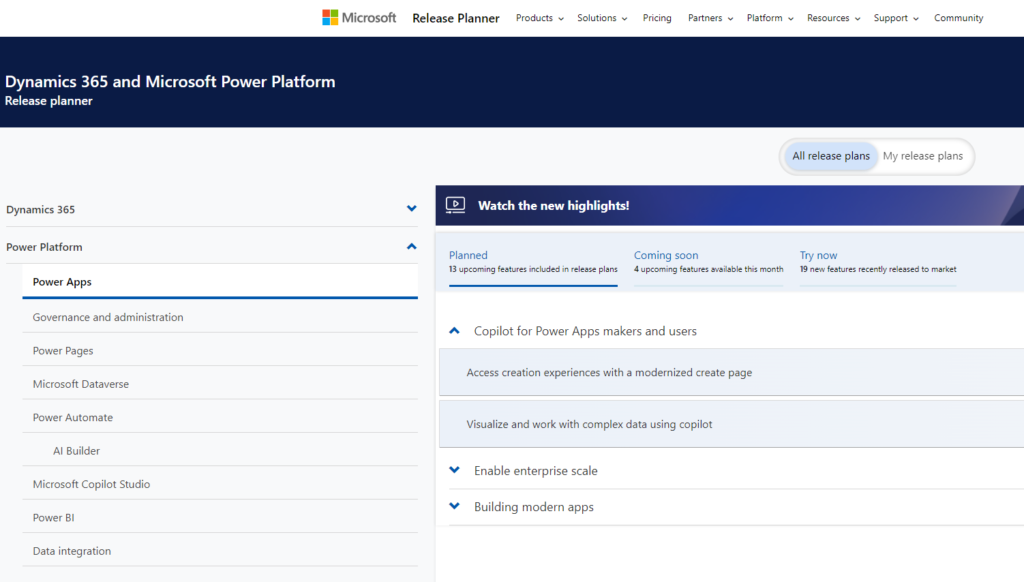Click the Microsoft logo
This screenshot has height=582, width=1024.
(x=359, y=18)
